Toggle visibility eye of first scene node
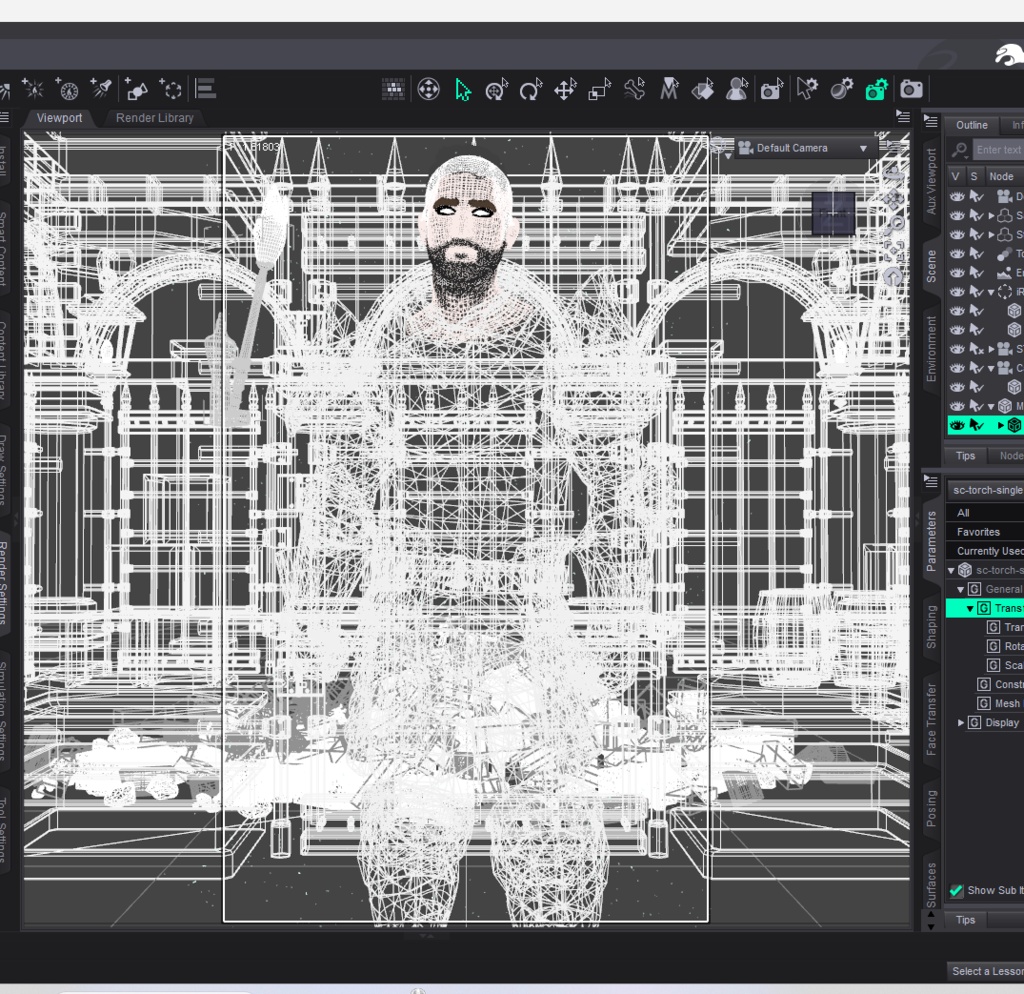Viewport: 1024px width, 994px height. [957, 196]
